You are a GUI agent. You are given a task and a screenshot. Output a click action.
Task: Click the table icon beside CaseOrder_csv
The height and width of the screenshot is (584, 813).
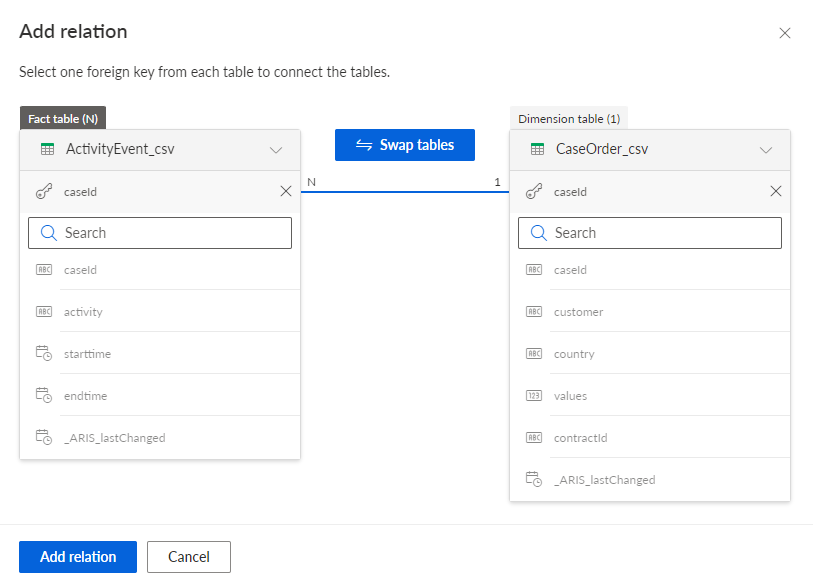[x=537, y=149]
